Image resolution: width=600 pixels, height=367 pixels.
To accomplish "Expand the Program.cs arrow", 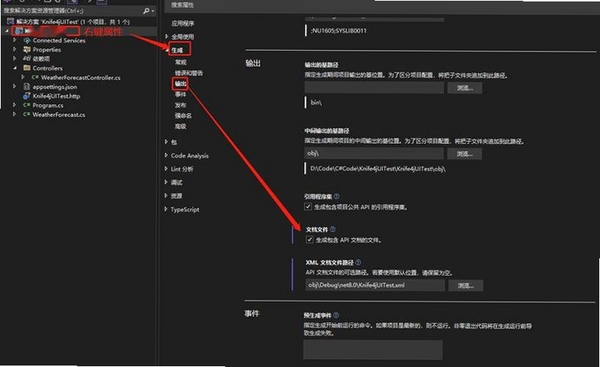I will [x=15, y=105].
